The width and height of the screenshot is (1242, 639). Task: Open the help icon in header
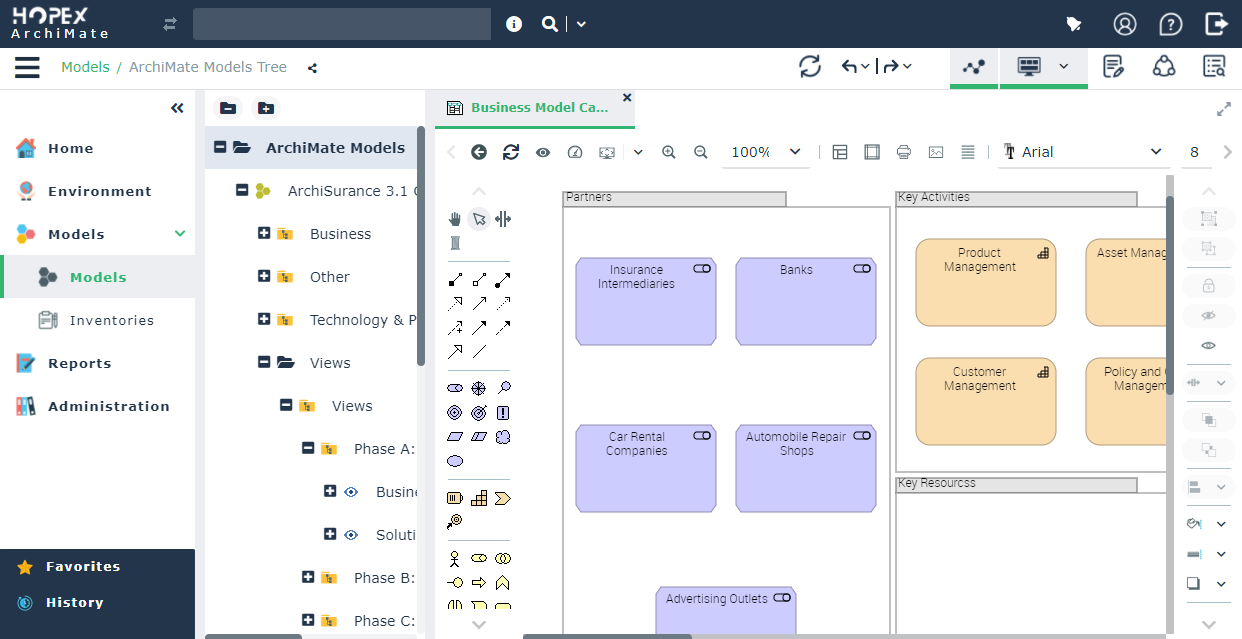point(1170,24)
